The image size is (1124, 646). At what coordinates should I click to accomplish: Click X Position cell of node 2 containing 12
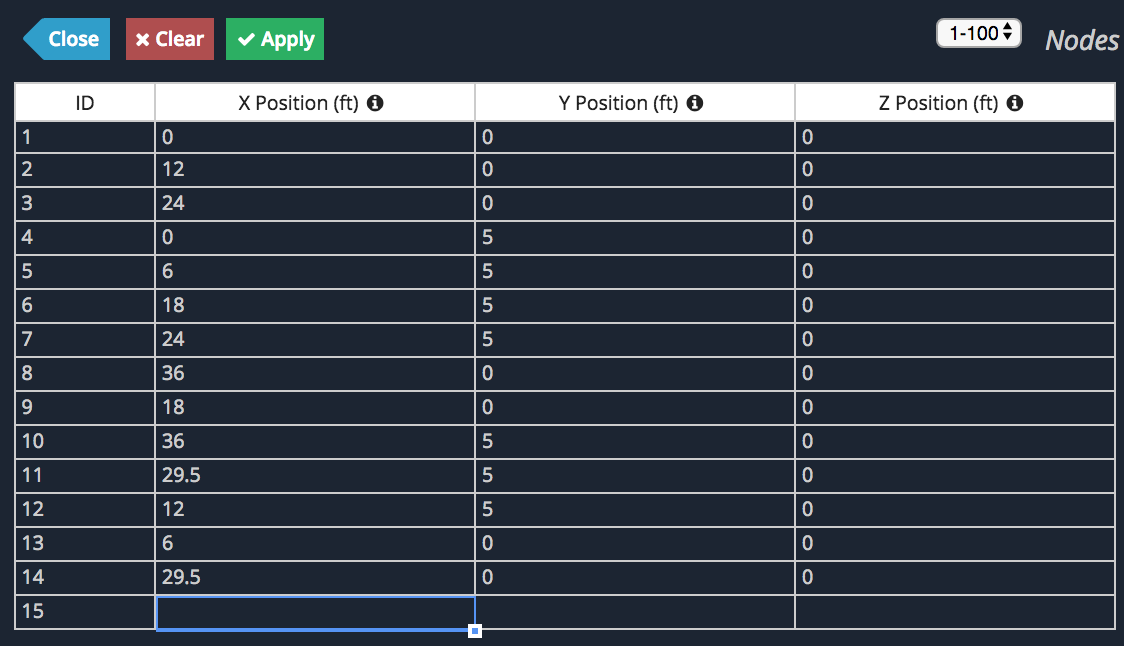tap(315, 170)
